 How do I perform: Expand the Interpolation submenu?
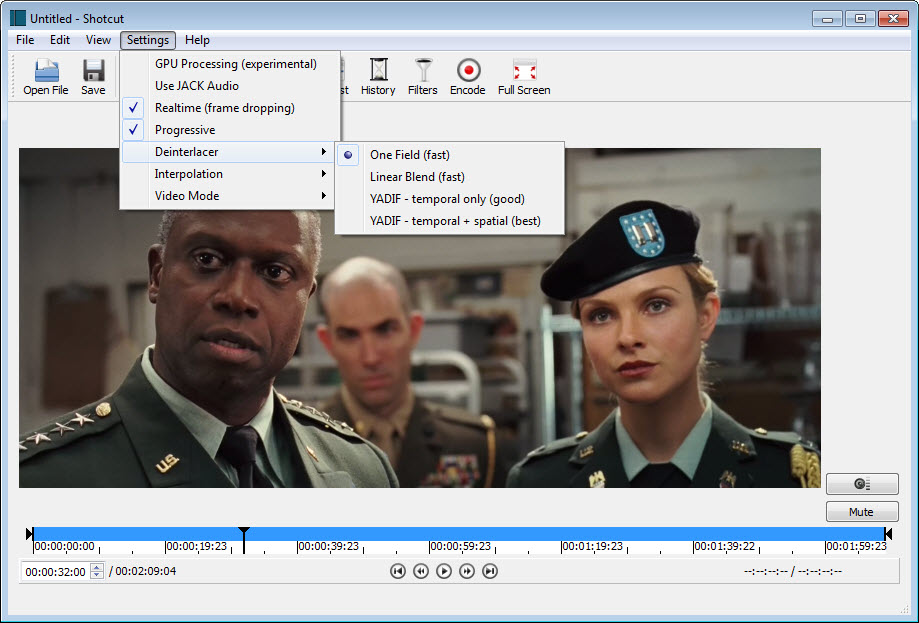click(x=227, y=174)
